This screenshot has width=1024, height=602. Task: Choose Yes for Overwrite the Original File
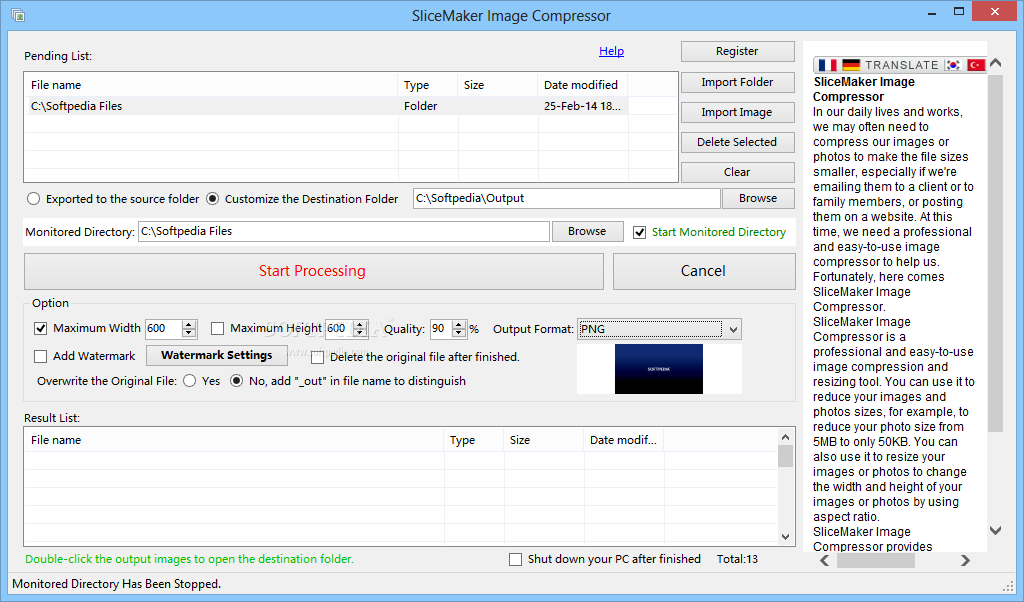click(189, 381)
